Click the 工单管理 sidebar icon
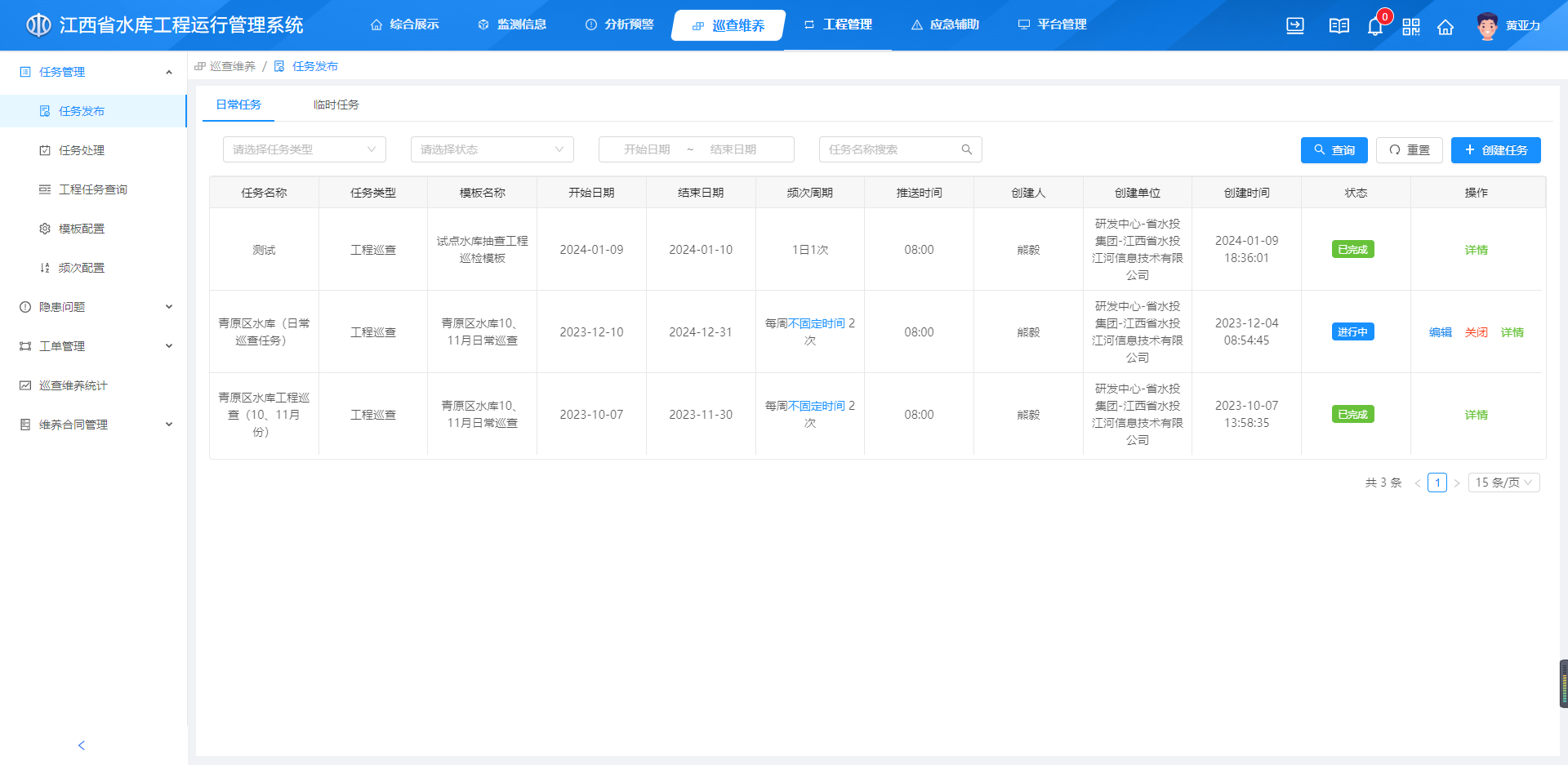The height and width of the screenshot is (765, 1568). (x=25, y=346)
